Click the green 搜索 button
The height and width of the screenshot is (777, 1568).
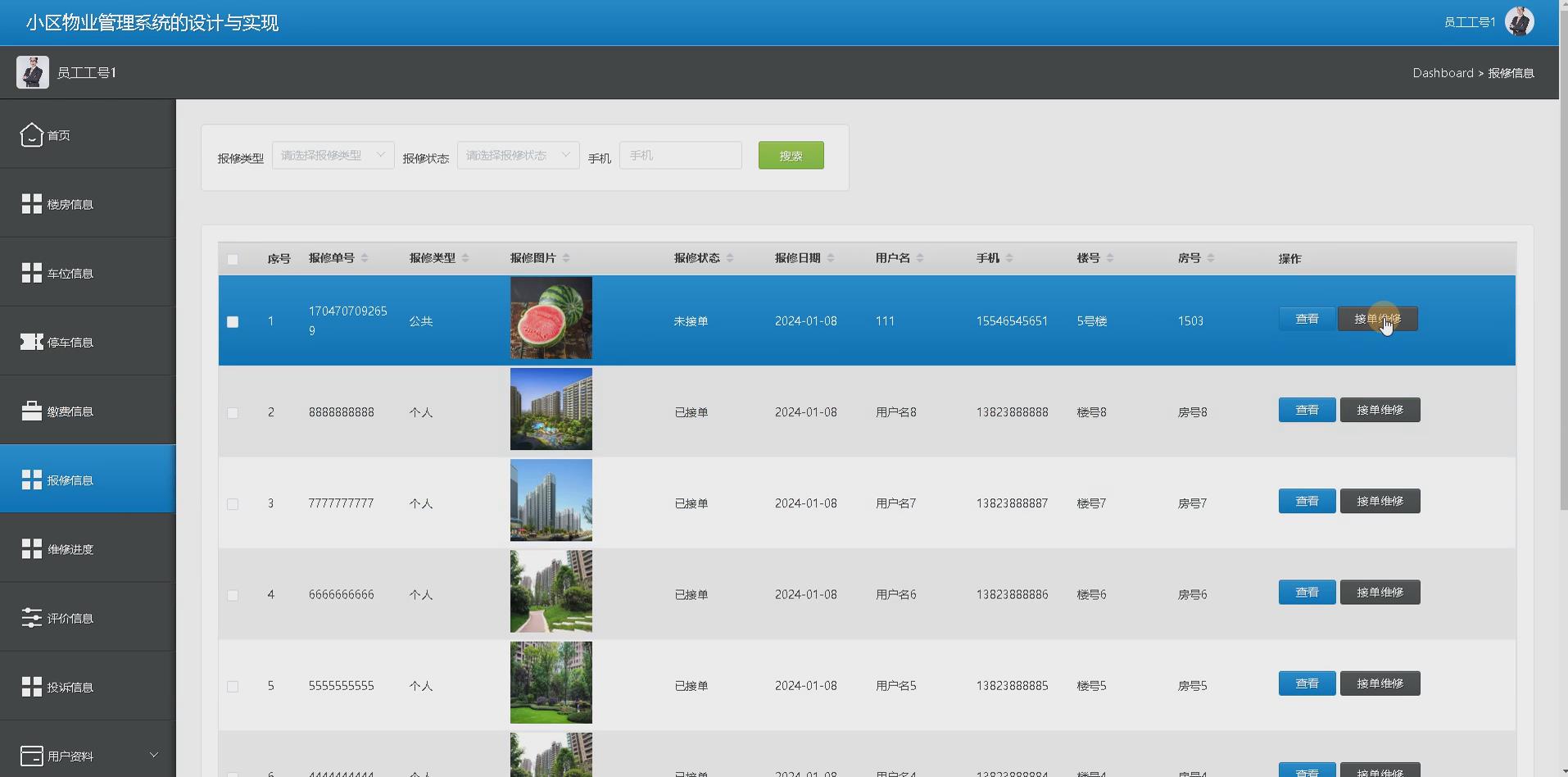[x=791, y=155]
